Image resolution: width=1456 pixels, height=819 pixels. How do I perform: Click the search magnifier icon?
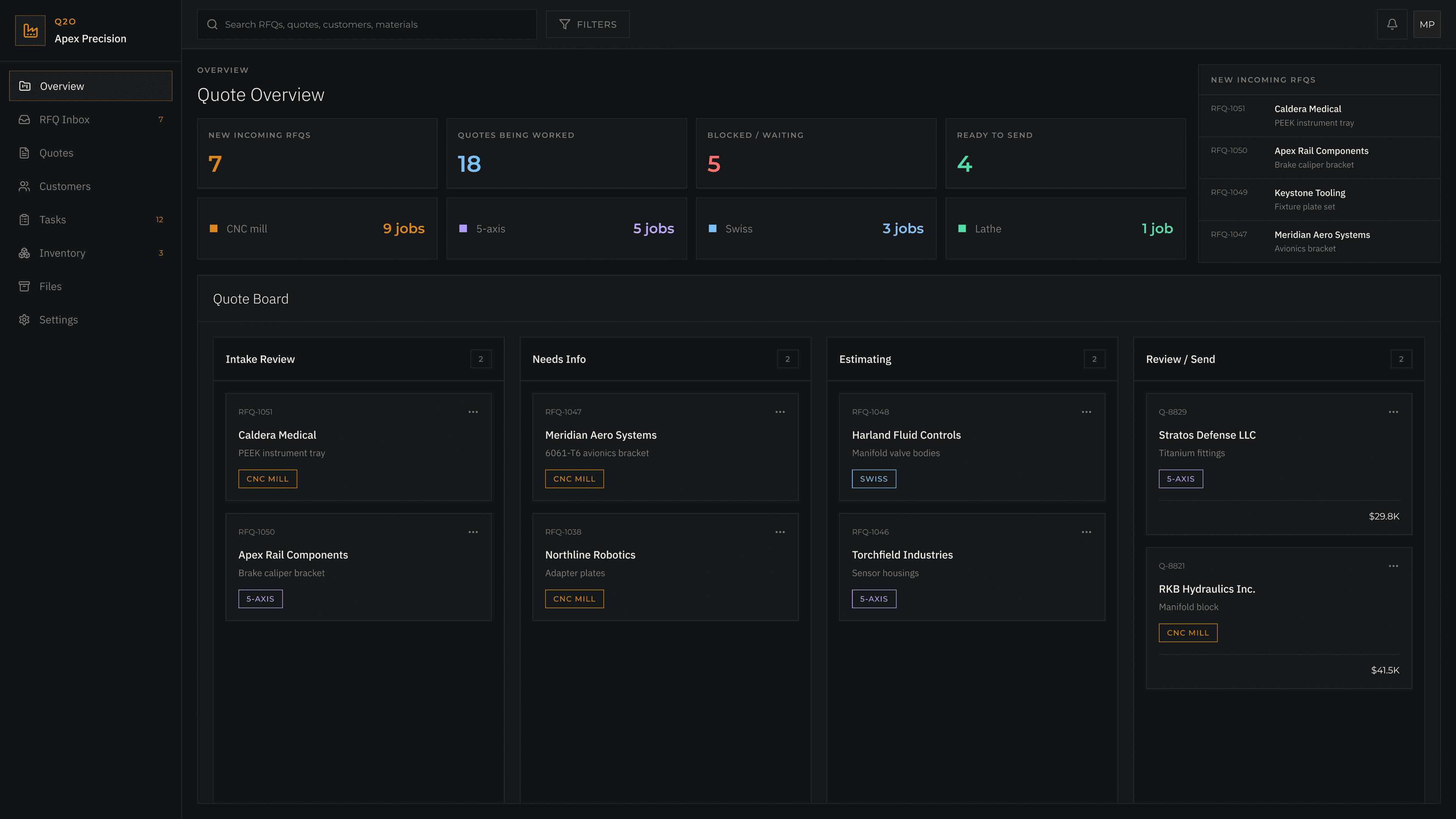point(212,24)
